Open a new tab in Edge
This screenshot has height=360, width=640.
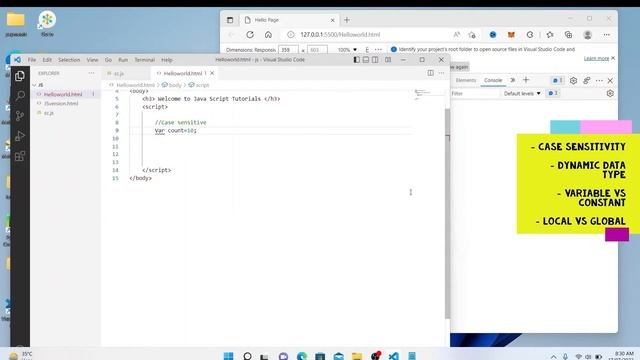347,20
